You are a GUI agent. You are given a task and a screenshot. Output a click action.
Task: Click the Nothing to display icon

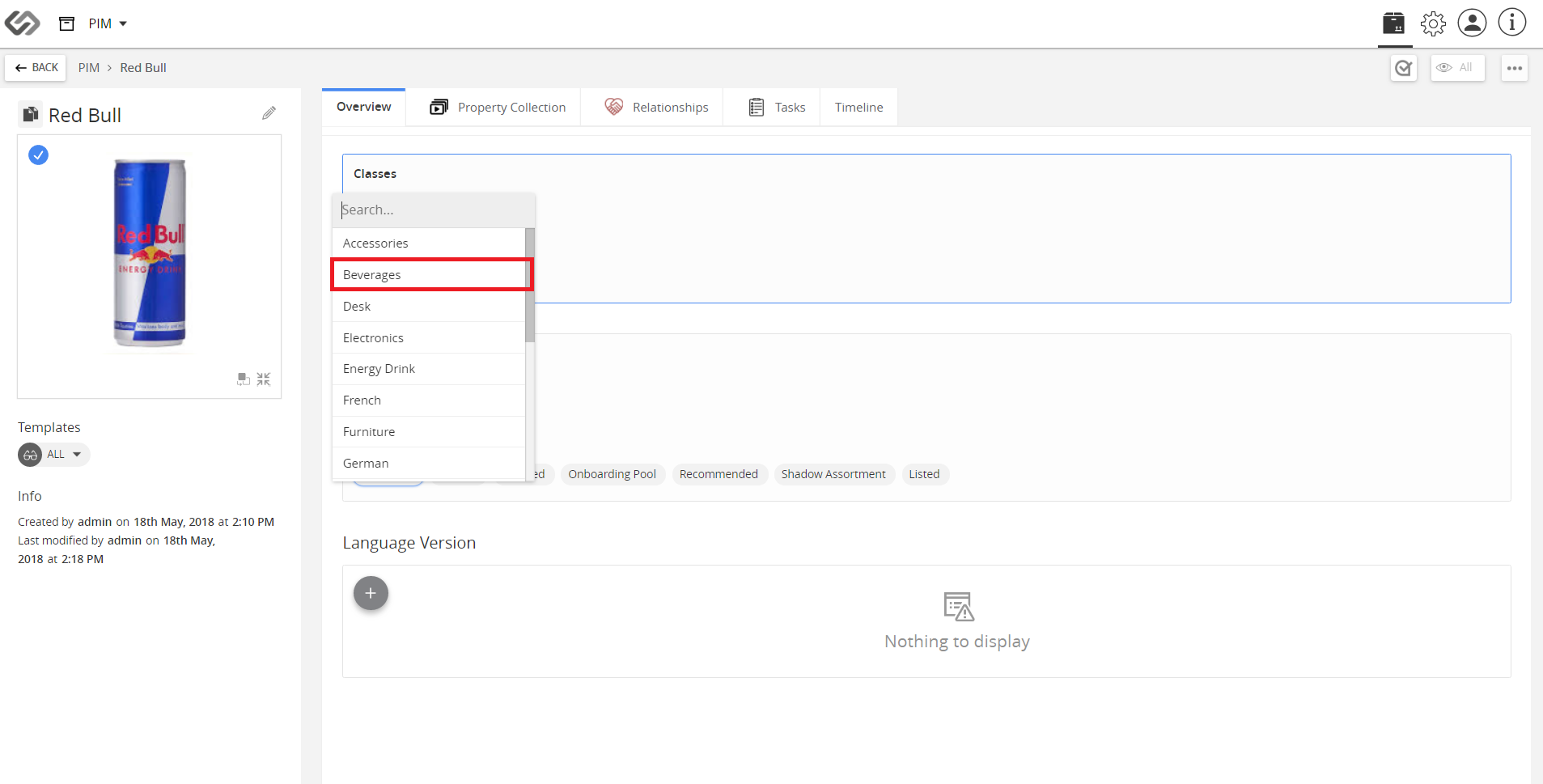pyautogui.click(x=958, y=607)
